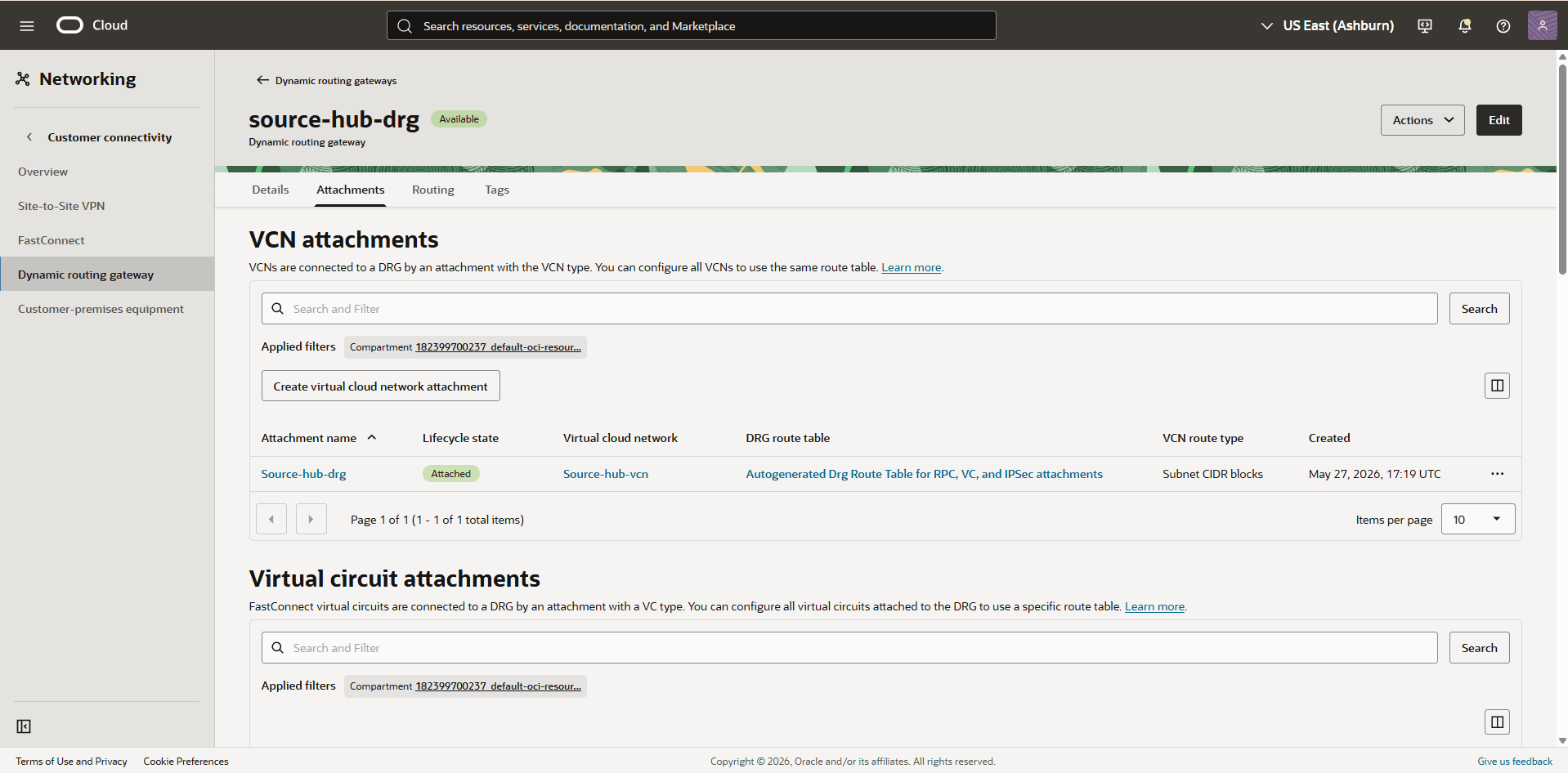Viewport: 1568px width, 773px height.
Task: Collapse Customer connectivity menu chevron
Action: click(29, 137)
